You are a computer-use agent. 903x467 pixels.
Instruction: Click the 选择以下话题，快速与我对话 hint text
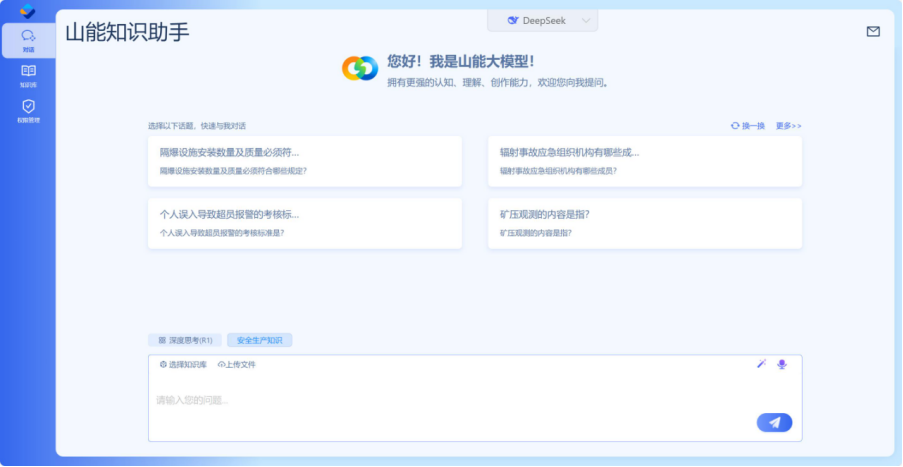[x=197, y=126]
